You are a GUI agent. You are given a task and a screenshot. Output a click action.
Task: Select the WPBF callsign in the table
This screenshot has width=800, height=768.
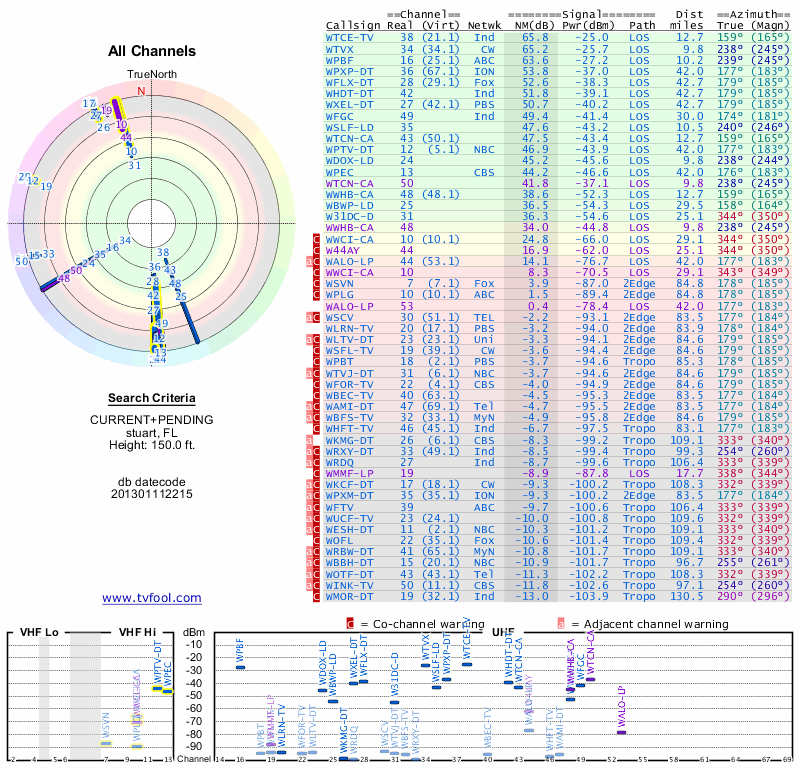click(339, 60)
